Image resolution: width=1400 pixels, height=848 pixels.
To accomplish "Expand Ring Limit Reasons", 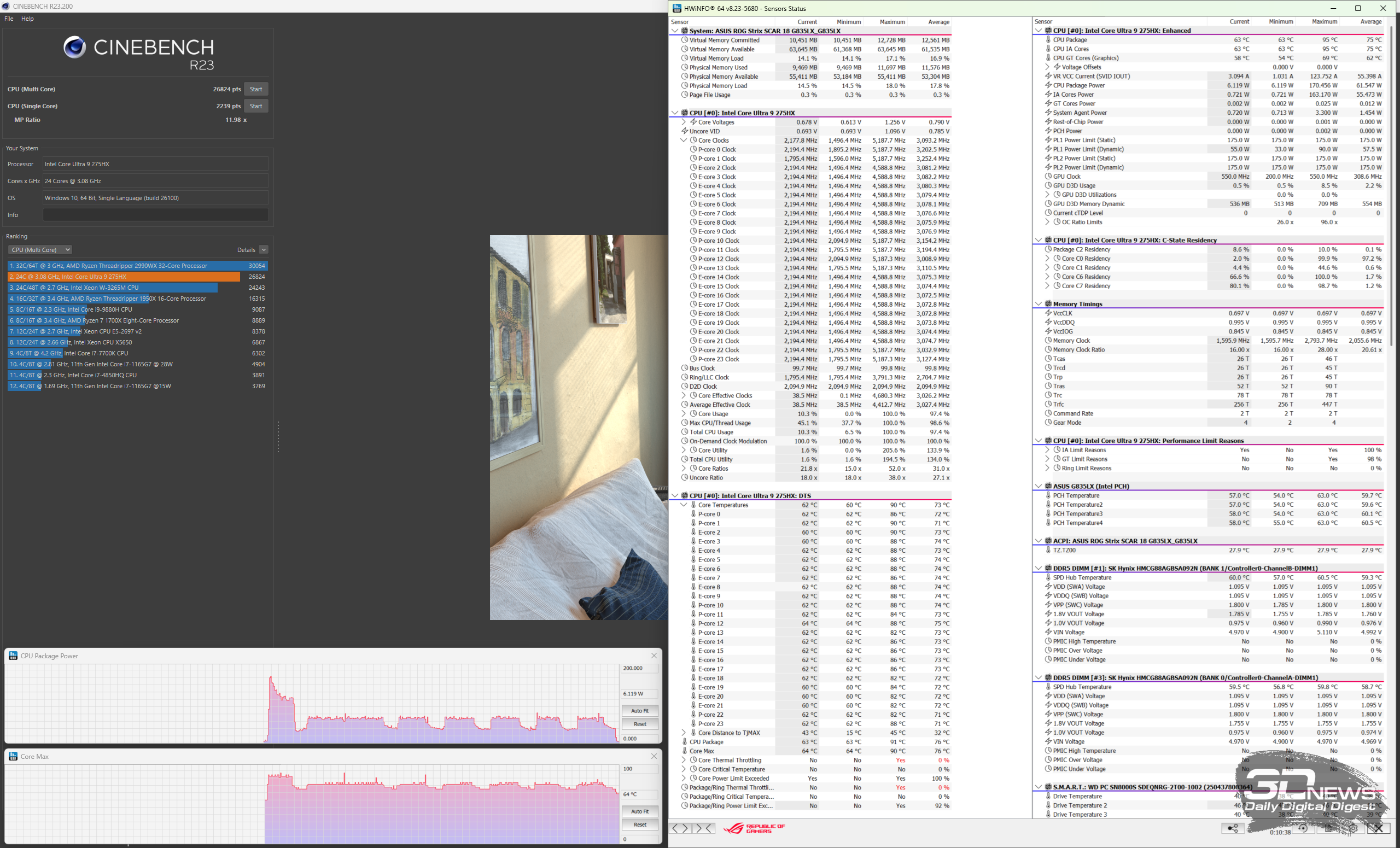I will tap(1047, 468).
